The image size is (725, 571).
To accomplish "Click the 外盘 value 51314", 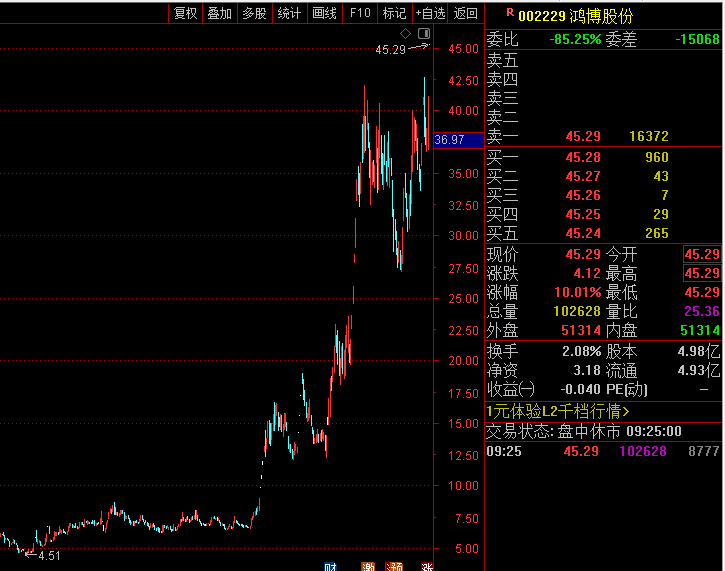I will [x=581, y=330].
